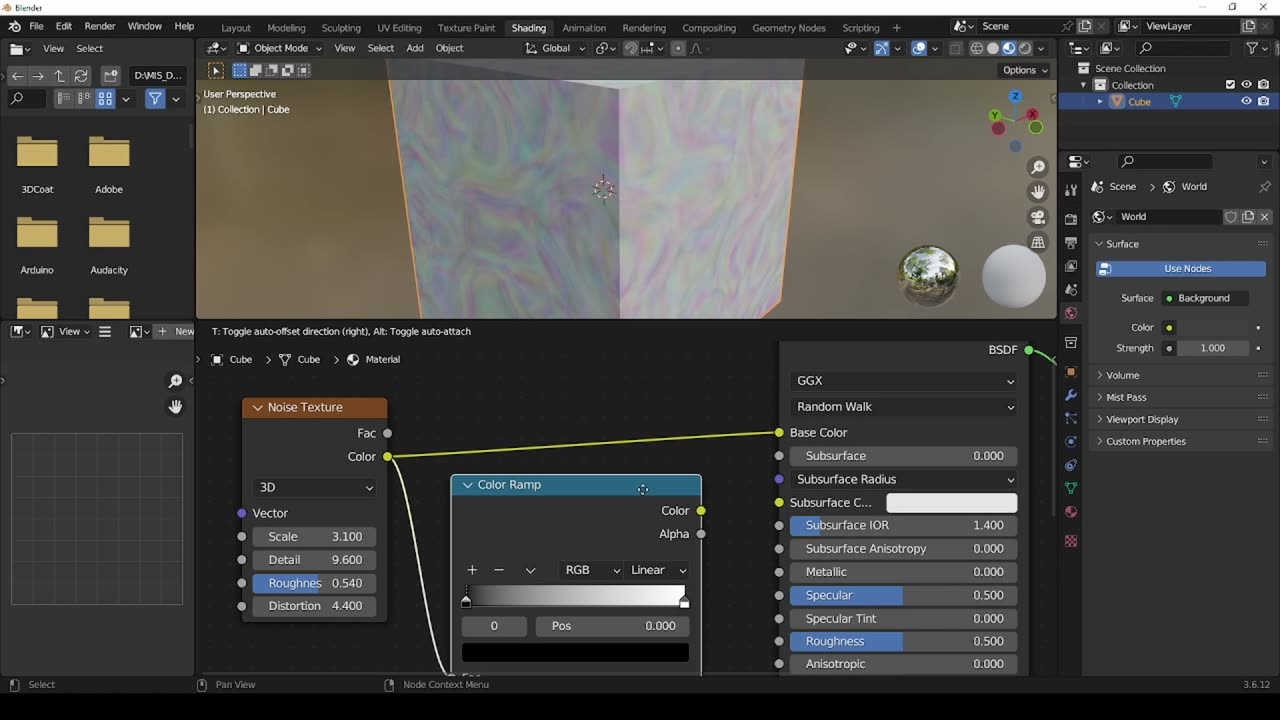The width and height of the screenshot is (1280, 720).
Task: Toggle the file browser filter funnel
Action: (155, 99)
